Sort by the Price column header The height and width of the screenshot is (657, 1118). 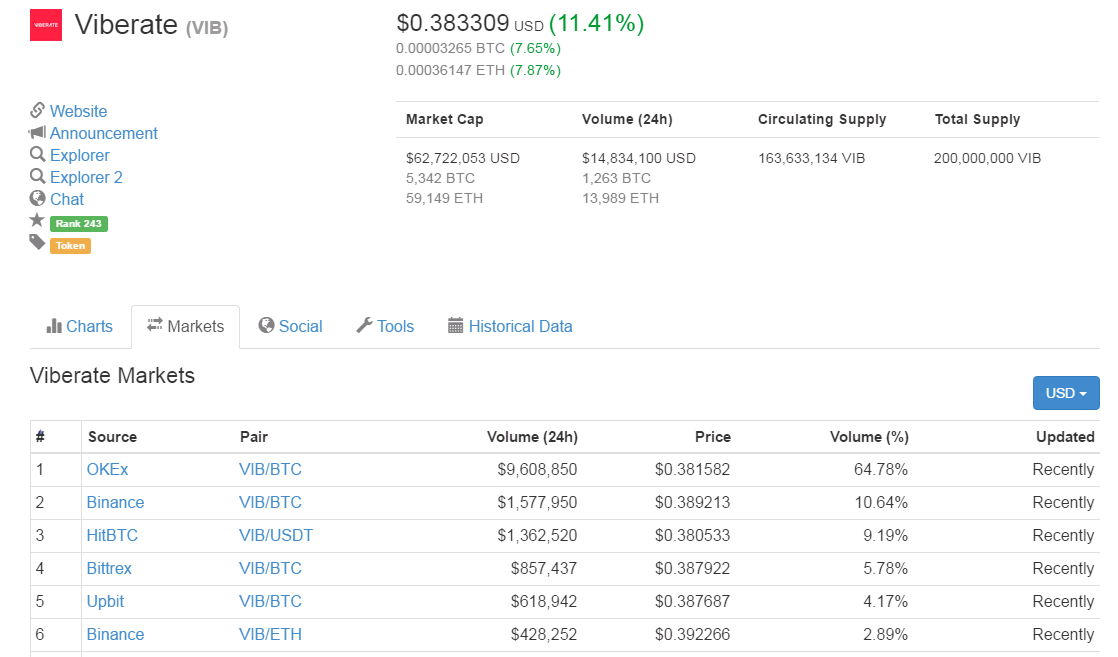713,437
